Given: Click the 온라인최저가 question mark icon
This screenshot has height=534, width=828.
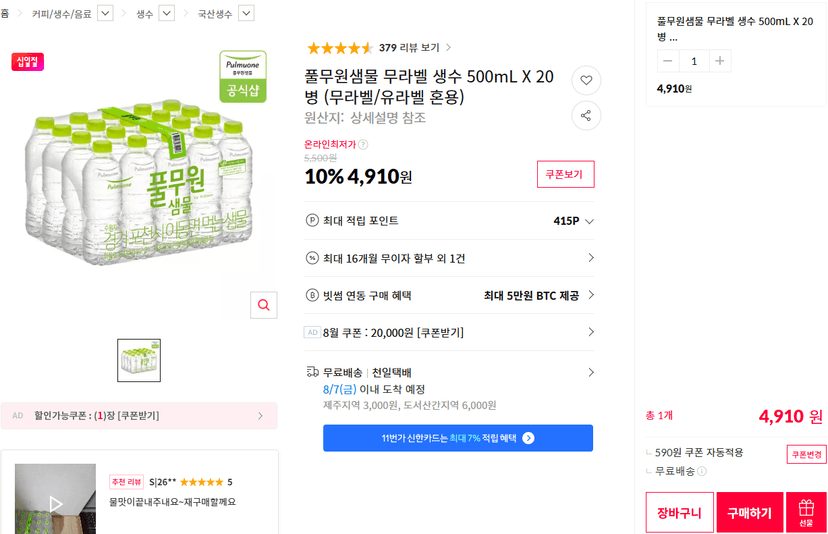Looking at the screenshot, I should coord(363,144).
